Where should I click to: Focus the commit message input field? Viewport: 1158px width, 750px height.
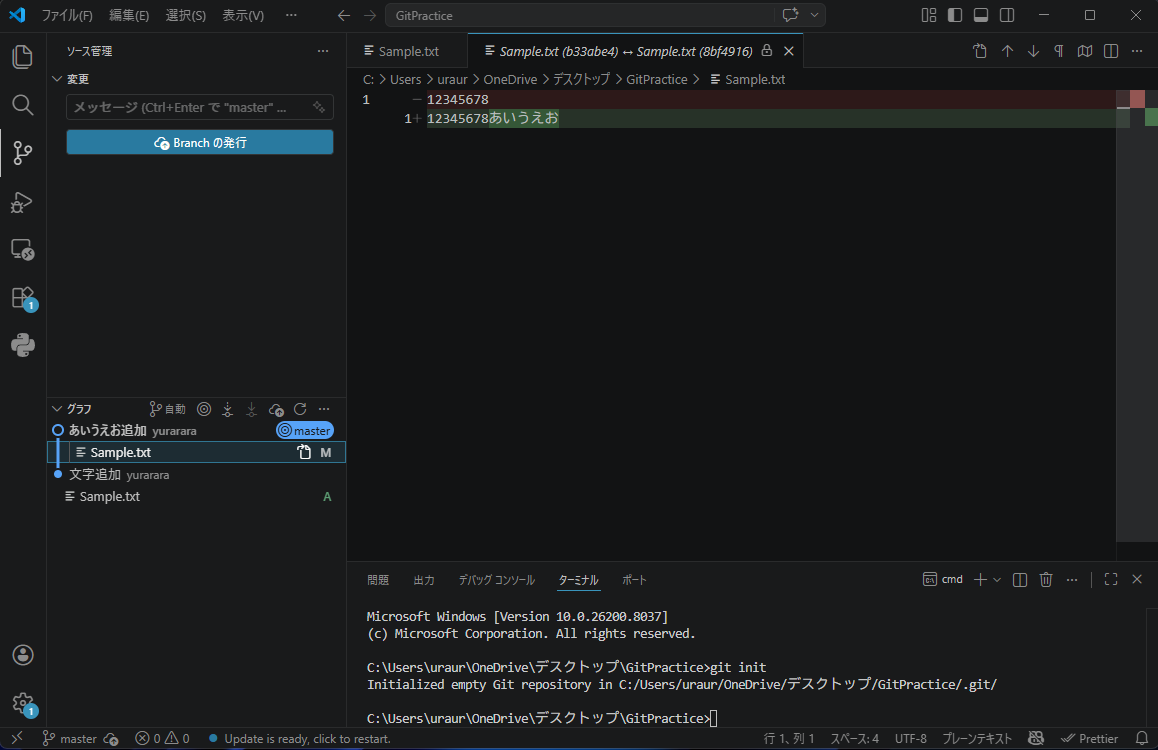[190, 107]
